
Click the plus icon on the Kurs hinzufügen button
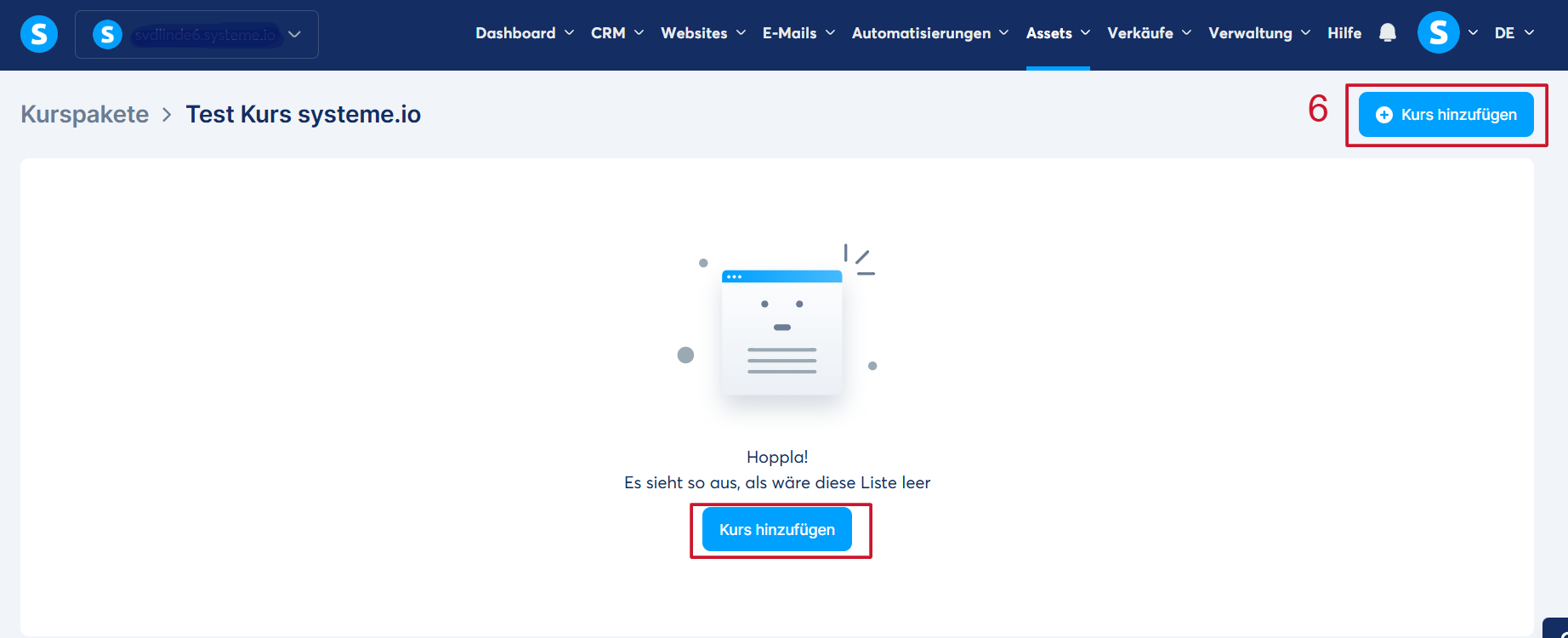tap(1384, 115)
